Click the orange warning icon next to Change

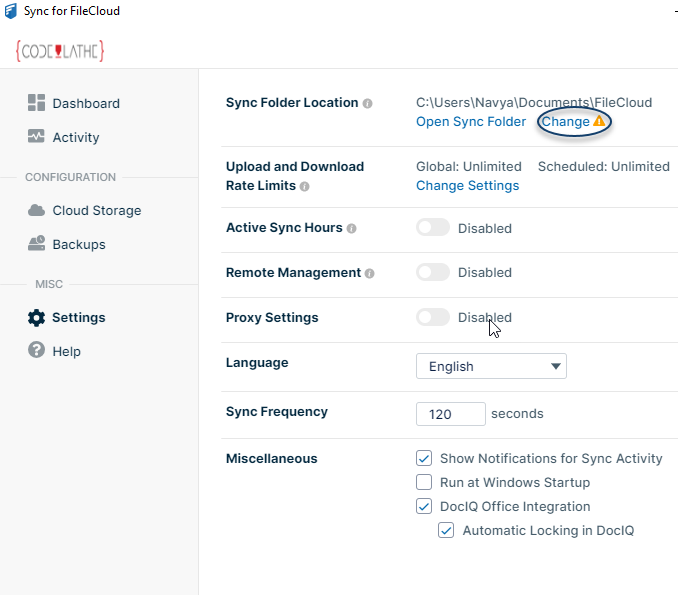(599, 121)
